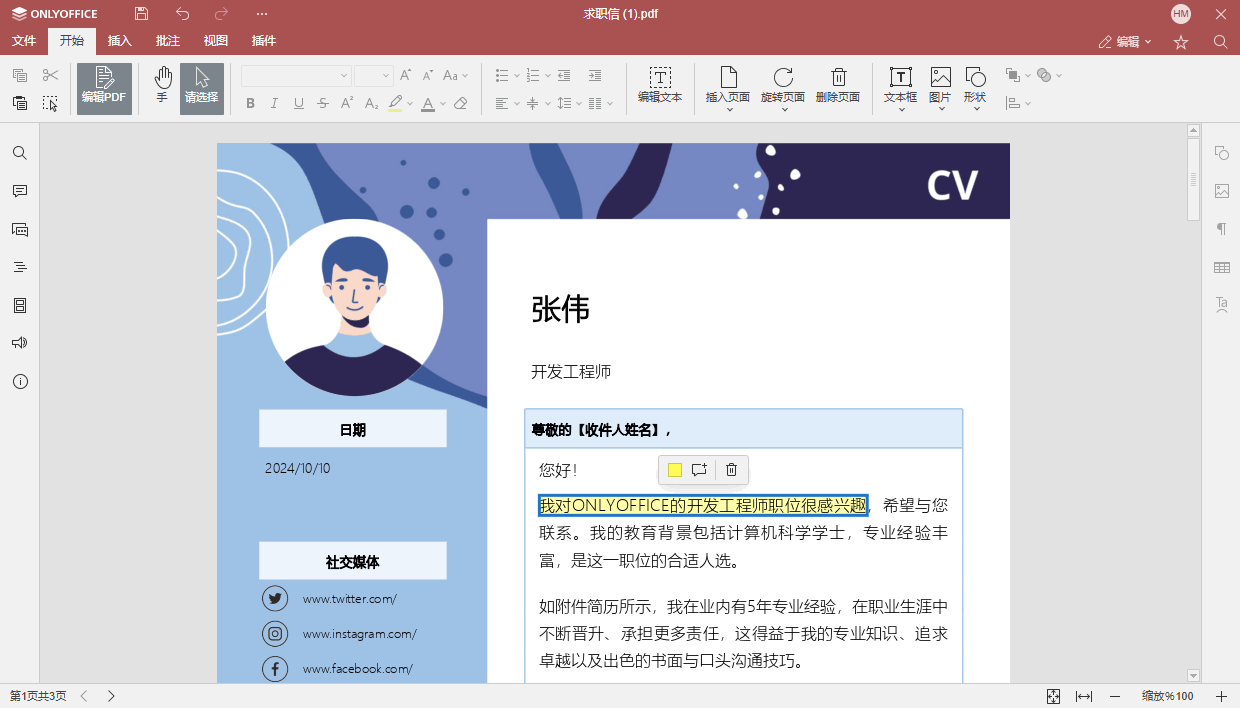The width and height of the screenshot is (1240, 708).
Task: Open Table settings in right sidebar
Action: 1221,267
